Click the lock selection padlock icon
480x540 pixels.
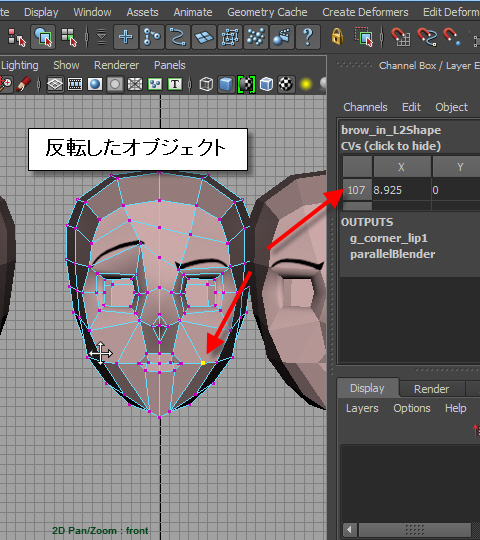click(x=337, y=37)
